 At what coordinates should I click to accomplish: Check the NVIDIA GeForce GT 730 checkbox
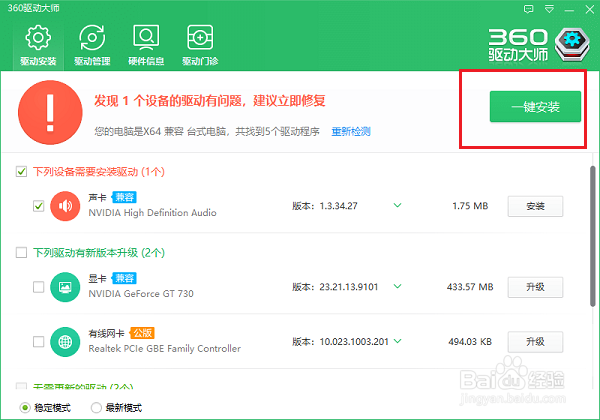[38, 287]
